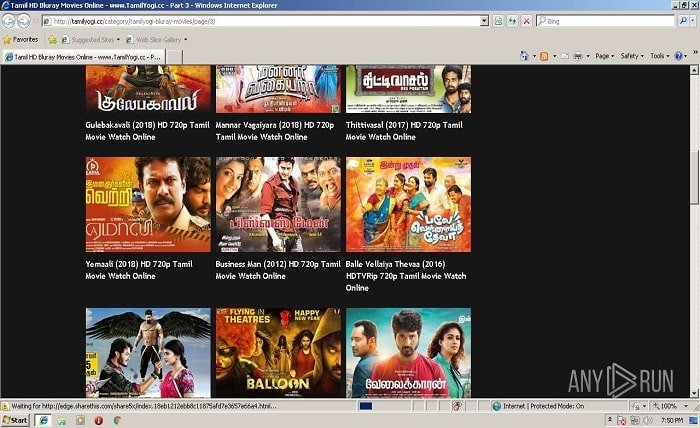The image size is (700, 428).
Task: Expand the Print options dropdown arrow
Action: [588, 56]
